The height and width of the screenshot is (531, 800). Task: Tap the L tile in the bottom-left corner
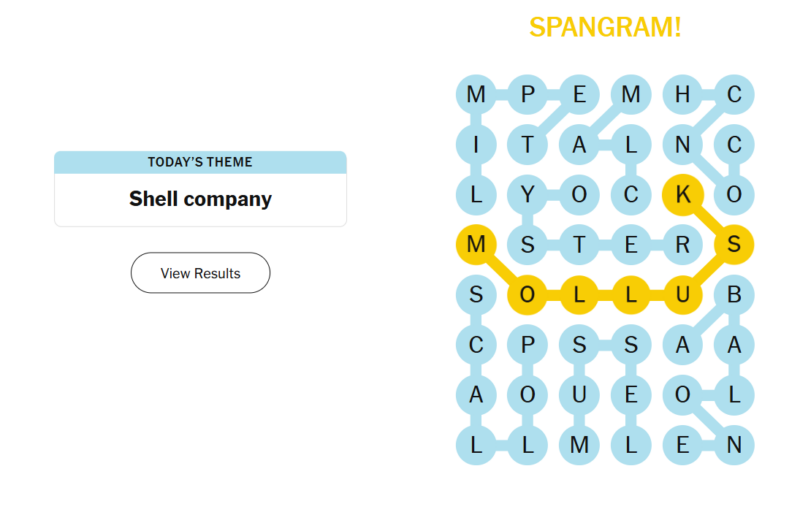tap(477, 445)
